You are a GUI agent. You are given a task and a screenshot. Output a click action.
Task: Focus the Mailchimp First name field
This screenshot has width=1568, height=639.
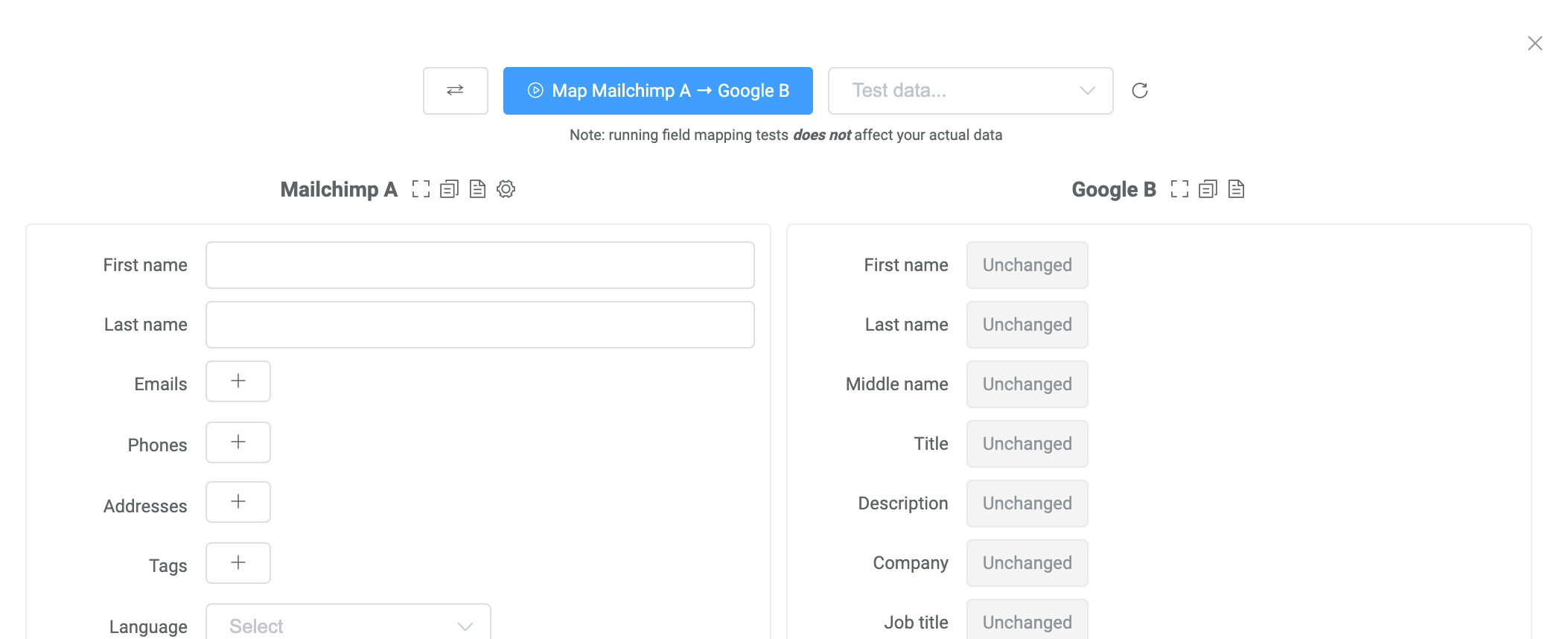(479, 265)
